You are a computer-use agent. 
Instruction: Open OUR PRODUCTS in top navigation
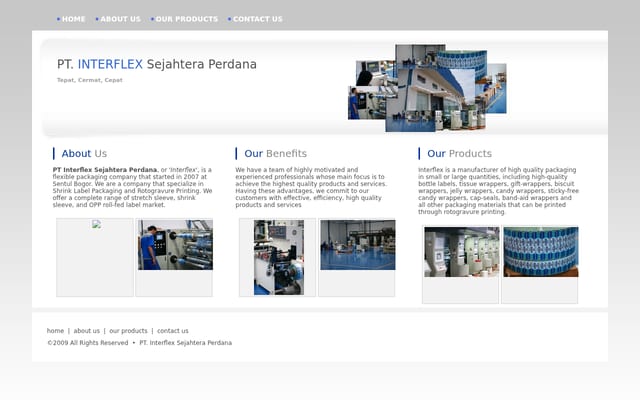tap(187, 19)
